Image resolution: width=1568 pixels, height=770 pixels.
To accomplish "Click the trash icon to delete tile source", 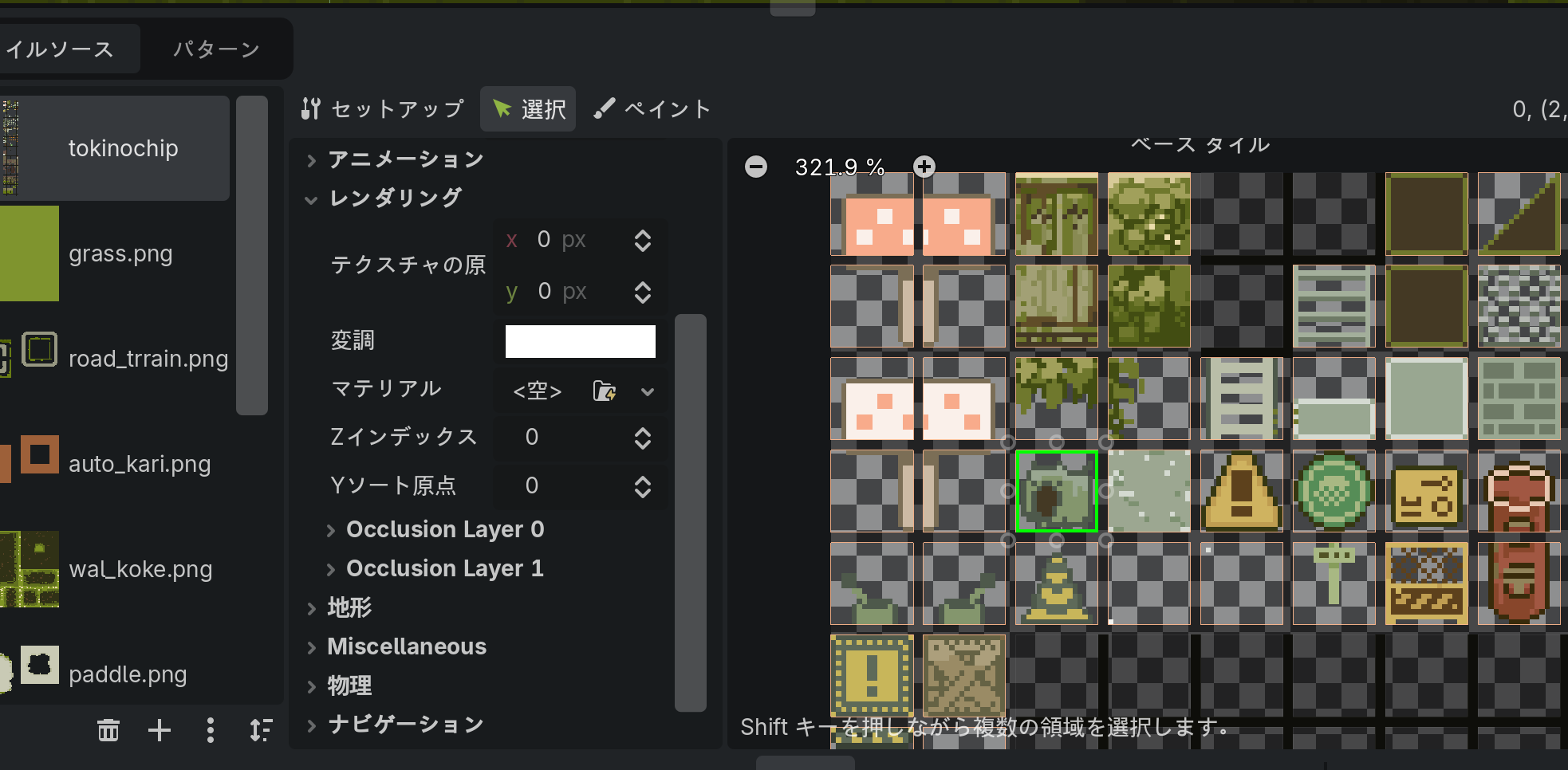I will 108,729.
